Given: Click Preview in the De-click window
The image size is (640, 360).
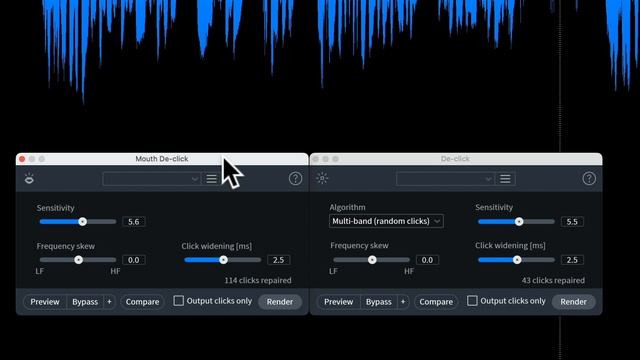Looking at the screenshot, I should [x=338, y=302].
